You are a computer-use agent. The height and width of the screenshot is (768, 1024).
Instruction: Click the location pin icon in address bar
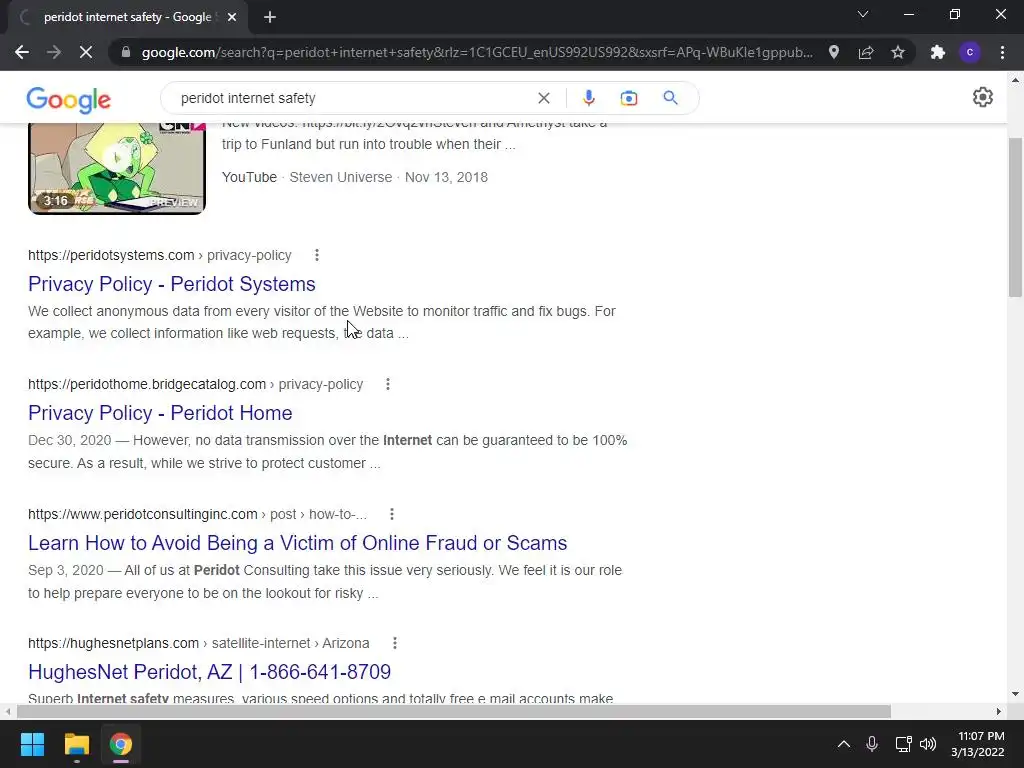pos(834,52)
